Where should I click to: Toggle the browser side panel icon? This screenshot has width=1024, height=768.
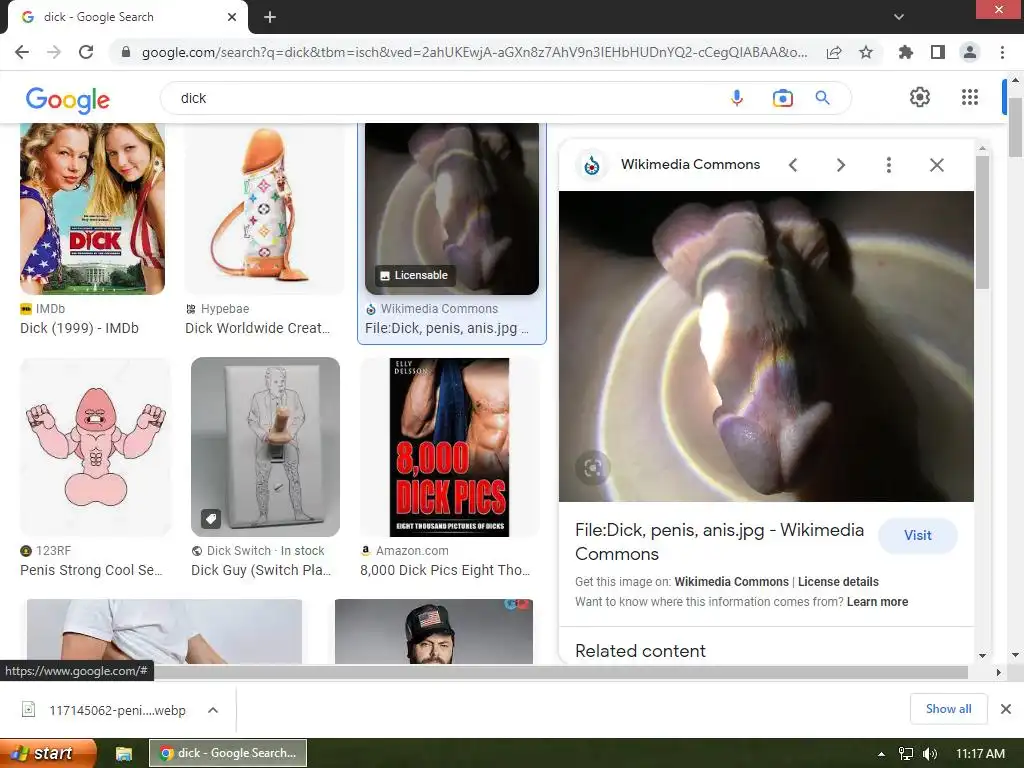click(938, 52)
